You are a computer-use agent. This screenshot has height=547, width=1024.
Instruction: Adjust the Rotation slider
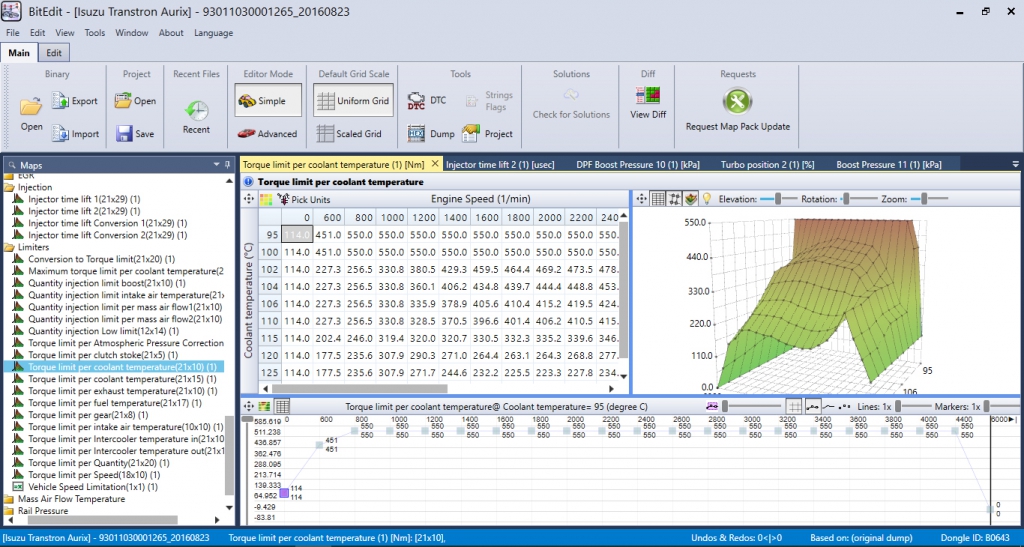(x=859, y=198)
